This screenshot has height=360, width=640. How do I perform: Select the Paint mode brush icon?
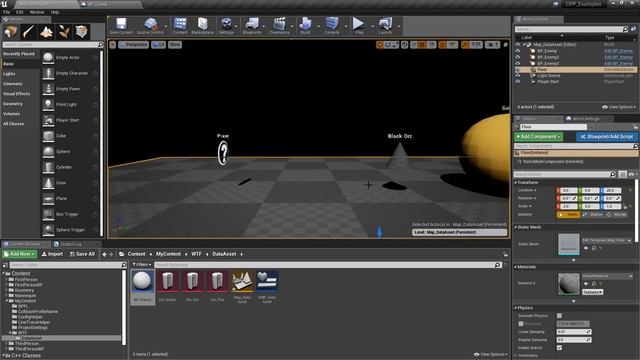point(29,31)
